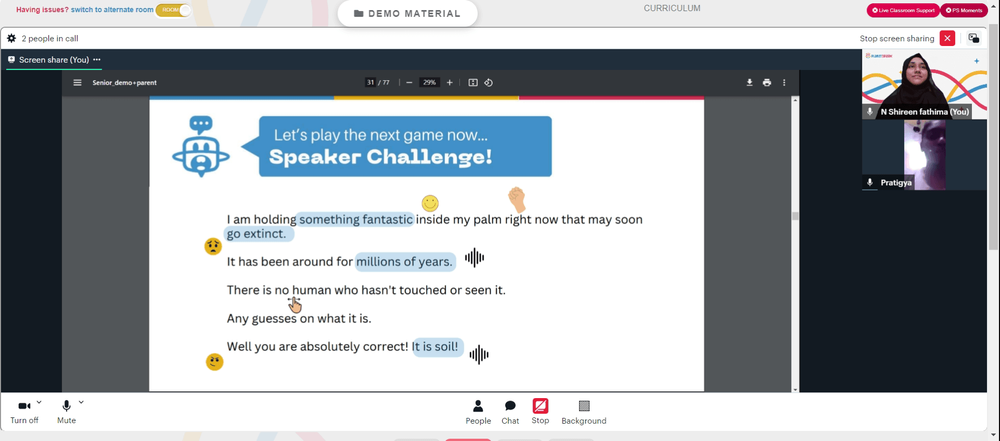Click the raised fist emoji on slide
Screen dimensions: 1000x441
click(517, 200)
